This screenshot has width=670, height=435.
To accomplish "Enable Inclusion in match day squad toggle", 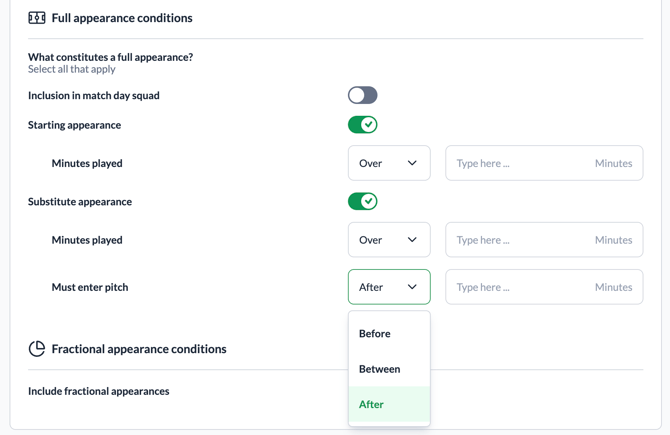I will click(362, 95).
